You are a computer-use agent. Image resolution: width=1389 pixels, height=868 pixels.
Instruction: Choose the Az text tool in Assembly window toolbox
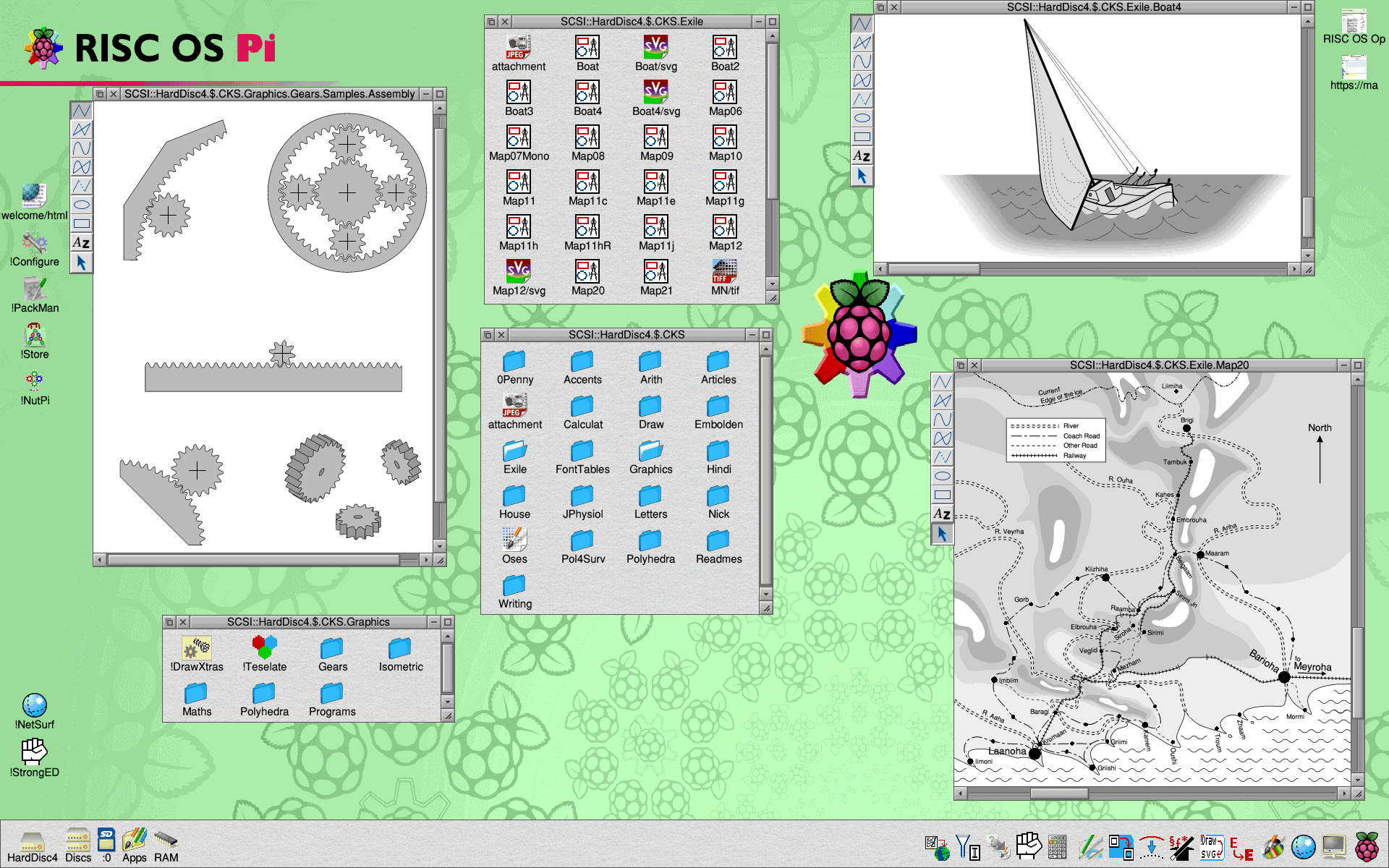coord(81,242)
